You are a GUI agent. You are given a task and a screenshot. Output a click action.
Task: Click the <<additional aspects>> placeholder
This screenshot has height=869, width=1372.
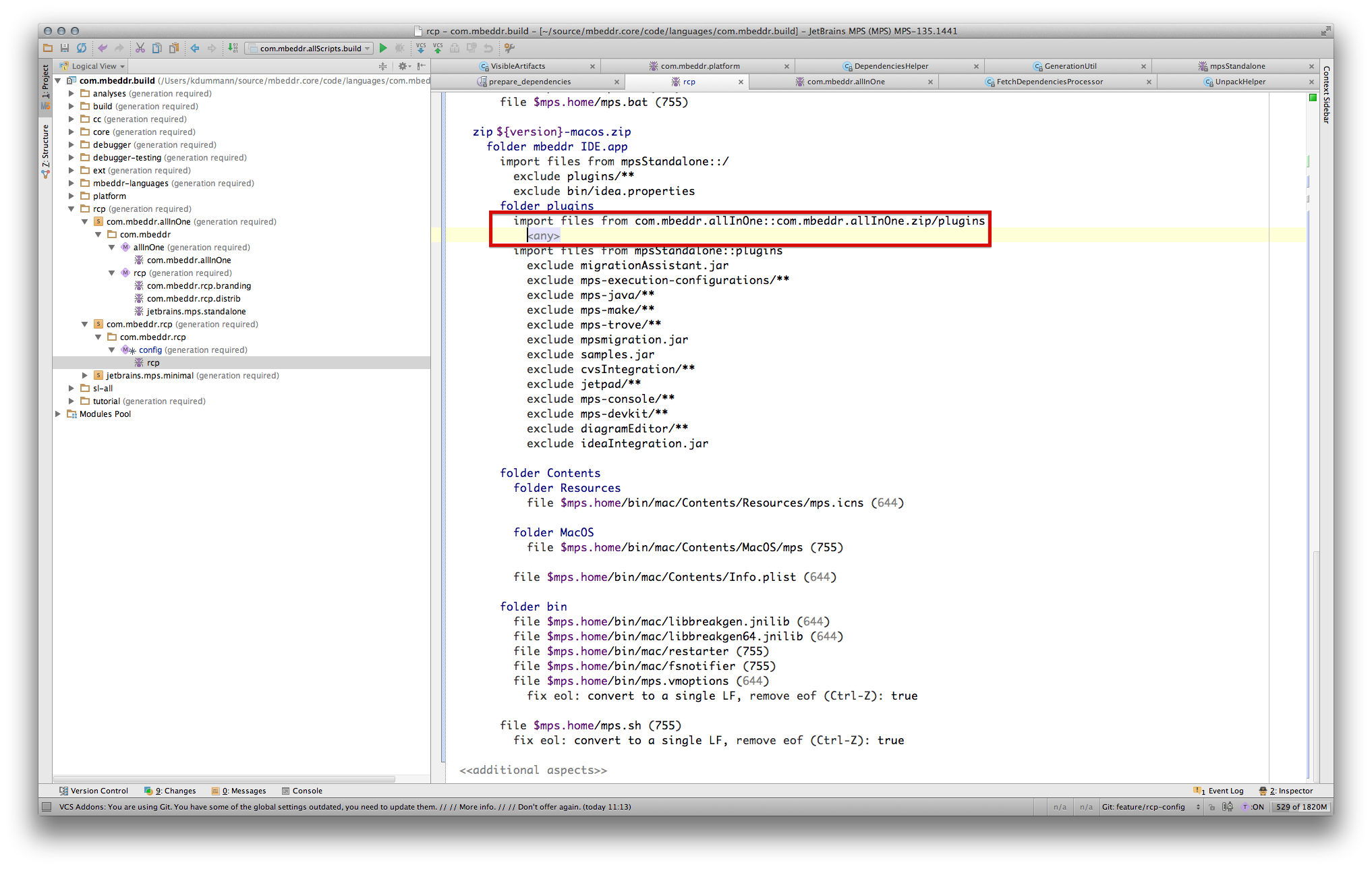[x=533, y=770]
